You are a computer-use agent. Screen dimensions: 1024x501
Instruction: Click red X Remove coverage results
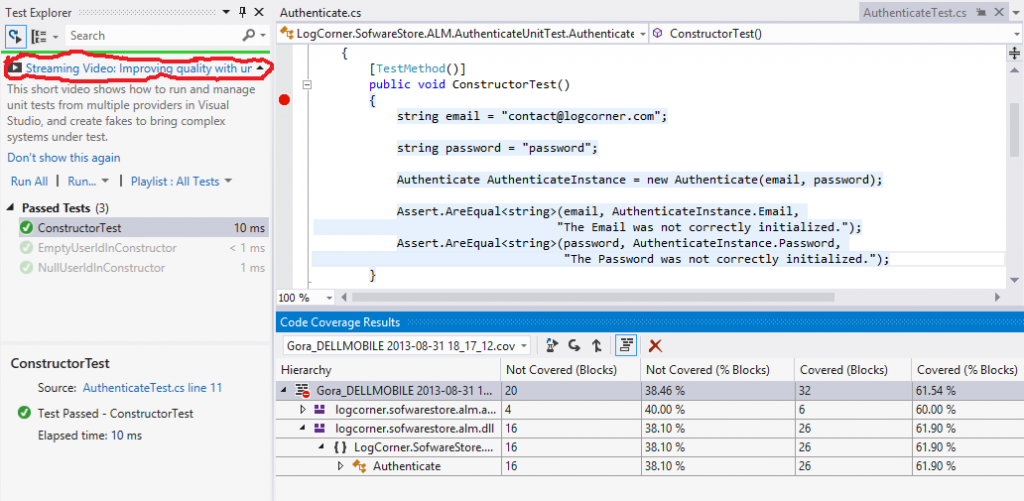tap(655, 346)
